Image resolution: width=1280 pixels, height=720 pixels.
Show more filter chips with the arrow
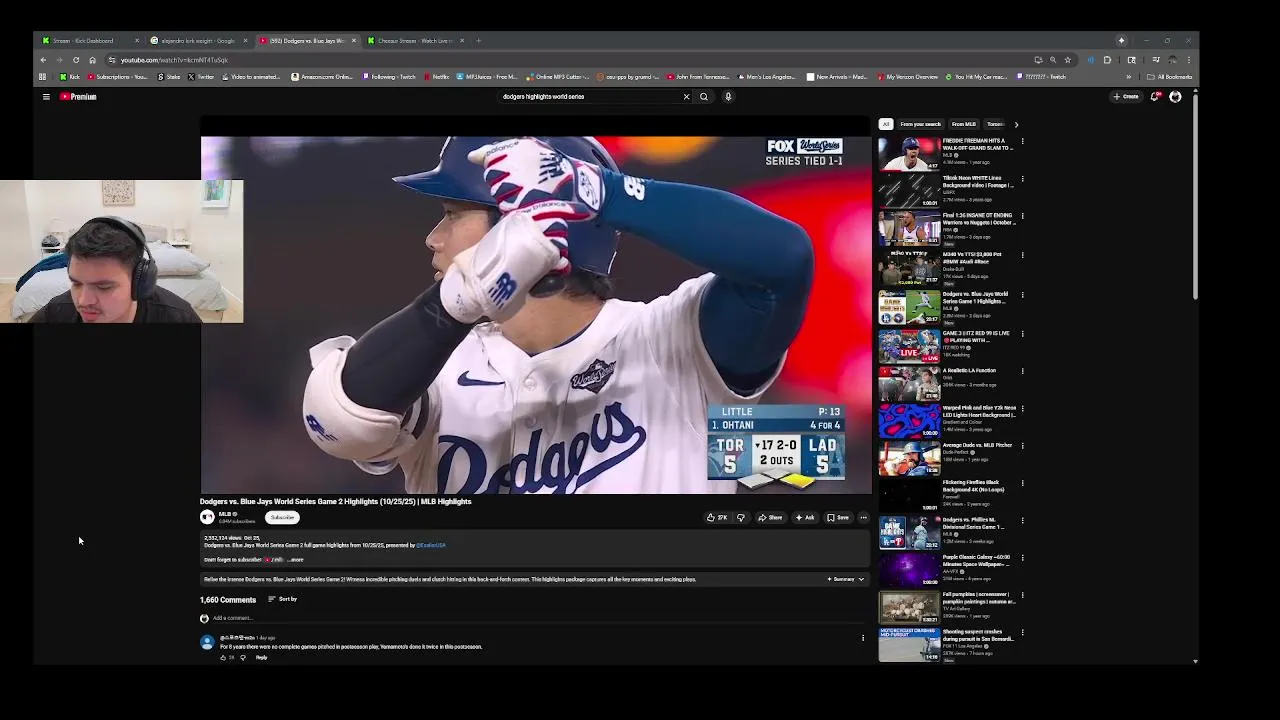pos(1016,124)
